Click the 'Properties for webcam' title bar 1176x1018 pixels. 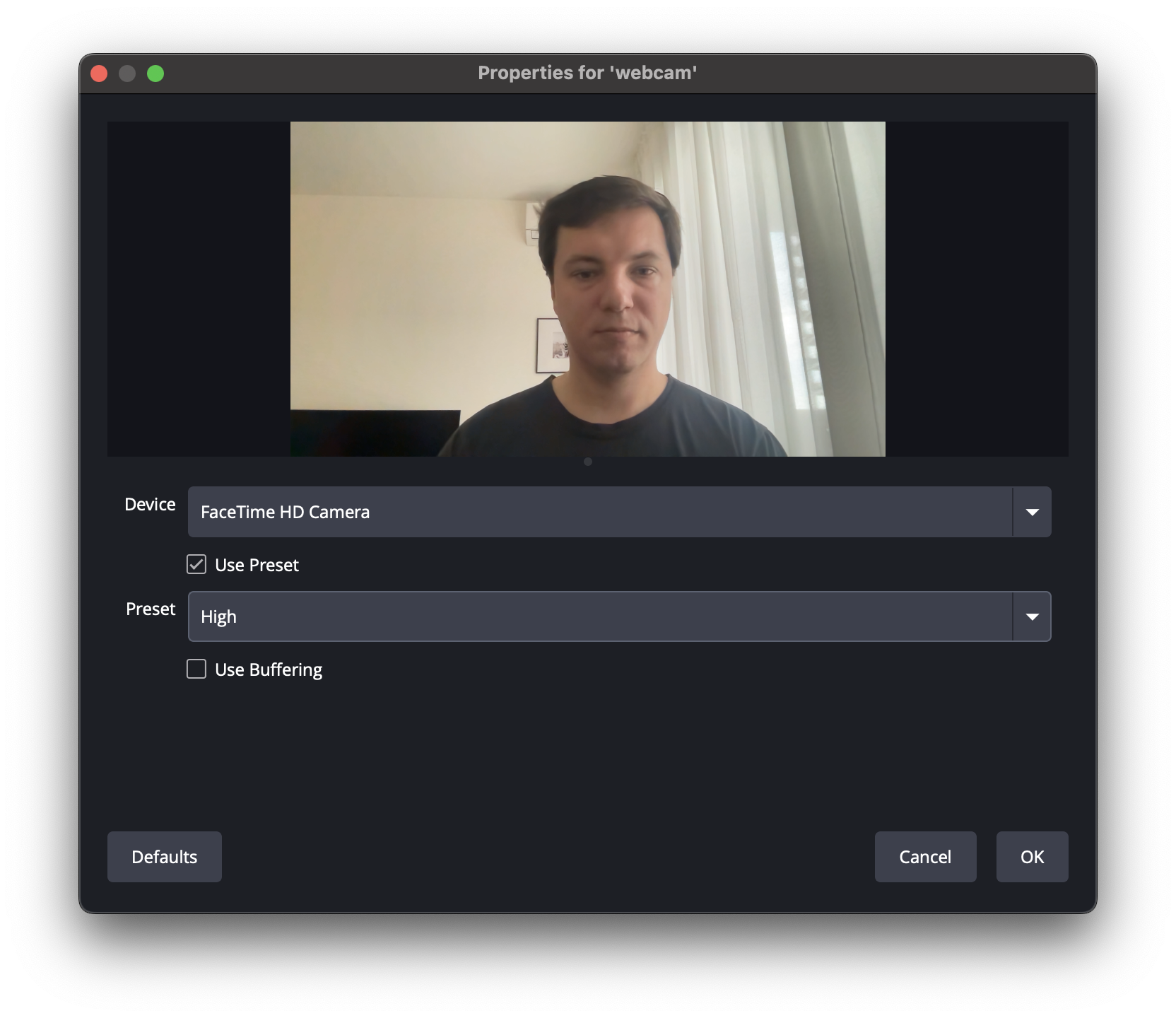coord(587,74)
